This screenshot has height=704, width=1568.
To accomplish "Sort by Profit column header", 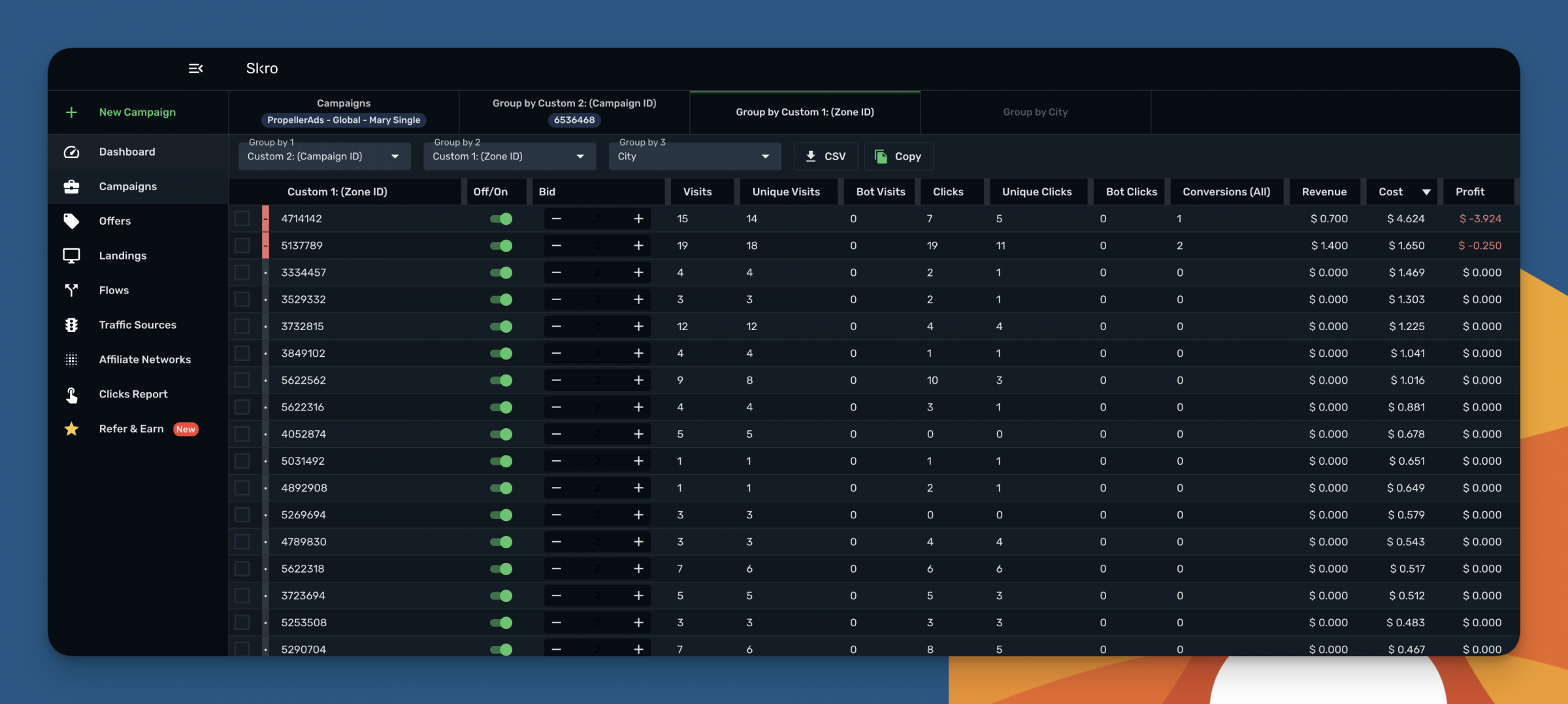I will [x=1470, y=192].
